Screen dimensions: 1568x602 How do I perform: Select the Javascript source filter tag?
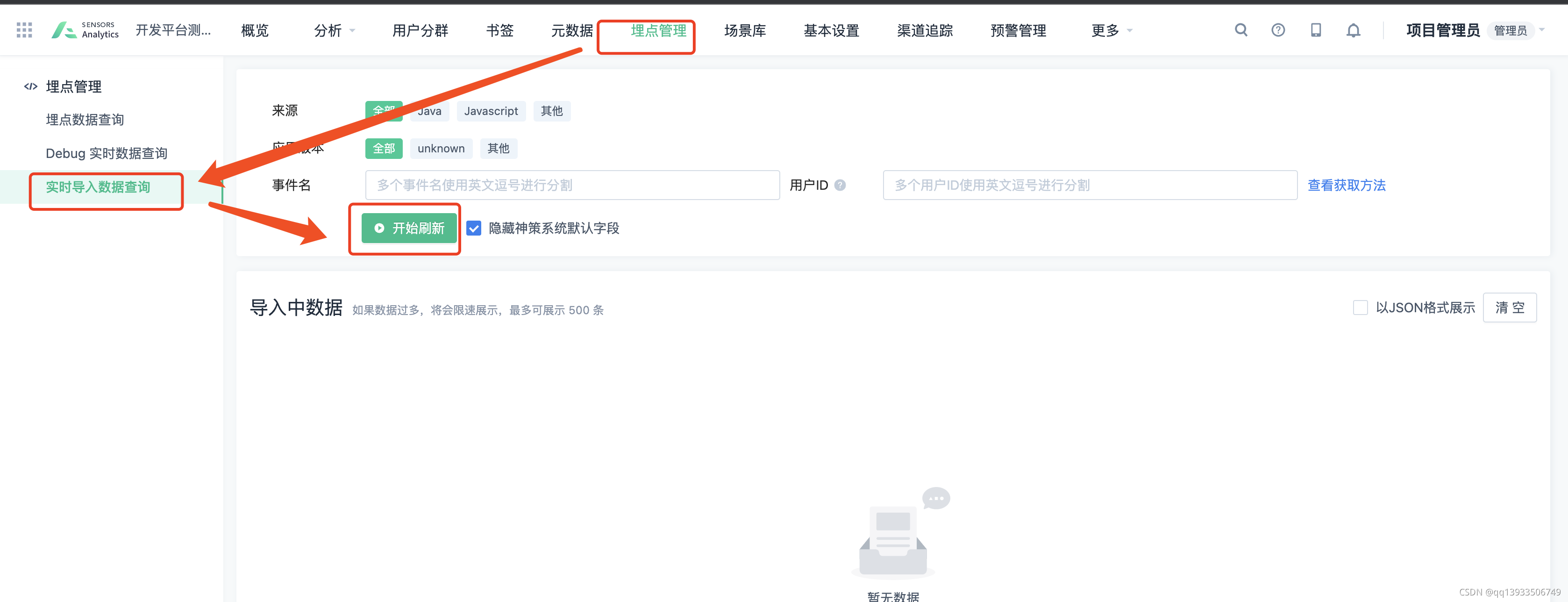click(x=491, y=111)
